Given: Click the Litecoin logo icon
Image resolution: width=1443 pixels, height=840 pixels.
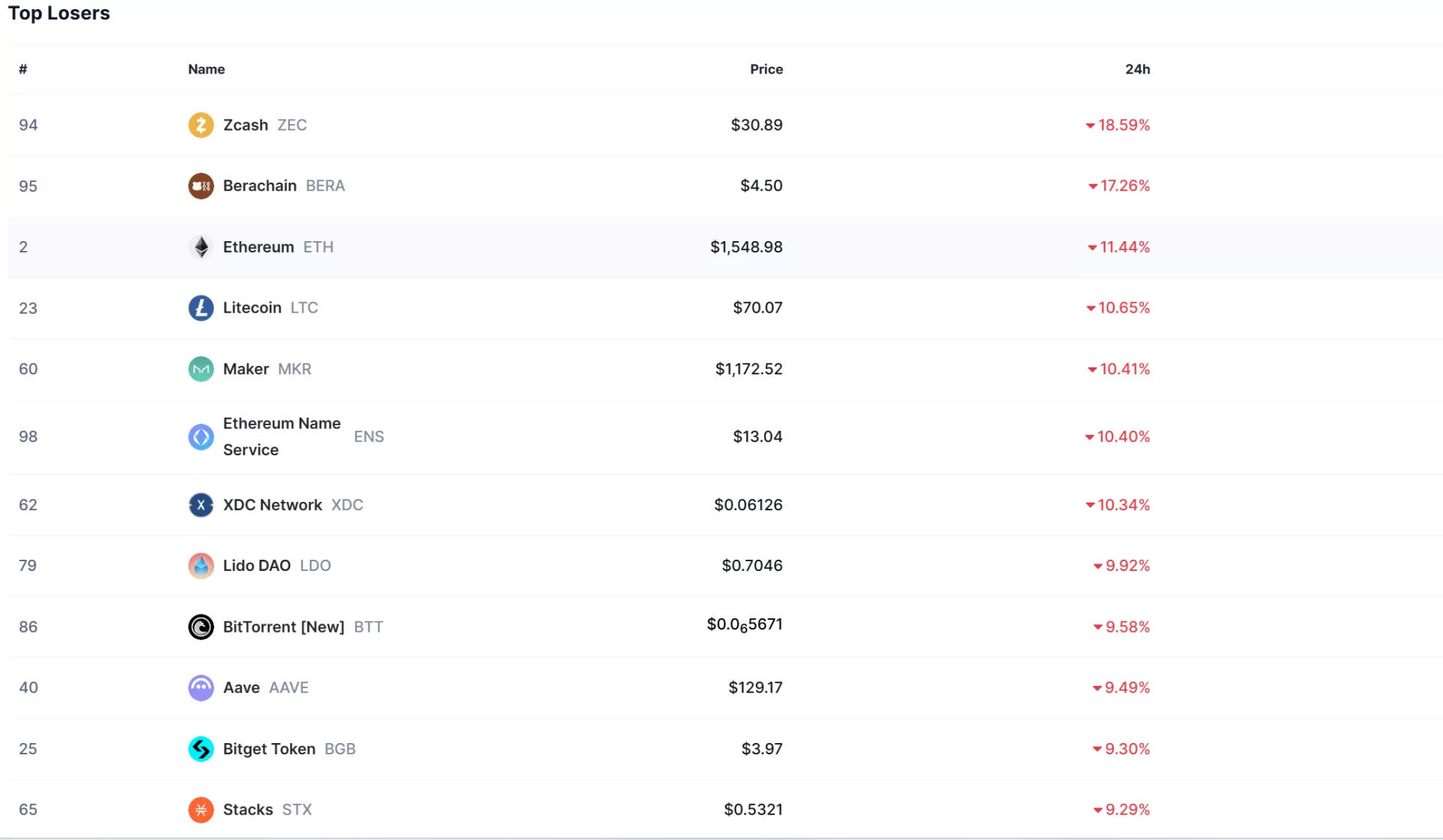Looking at the screenshot, I should point(201,308).
